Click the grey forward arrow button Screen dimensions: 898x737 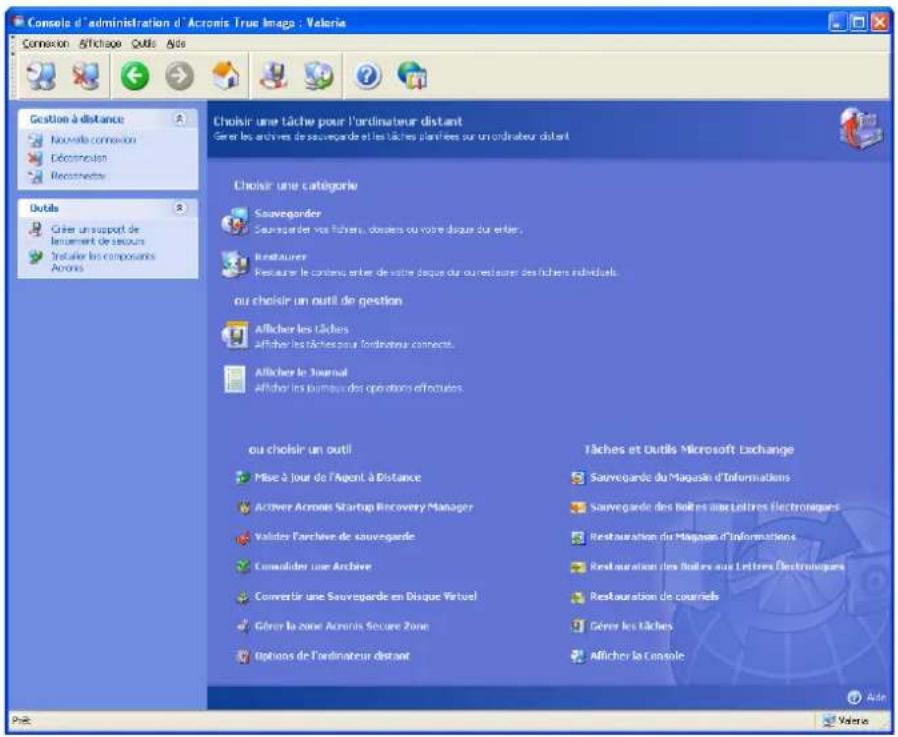[x=180, y=76]
